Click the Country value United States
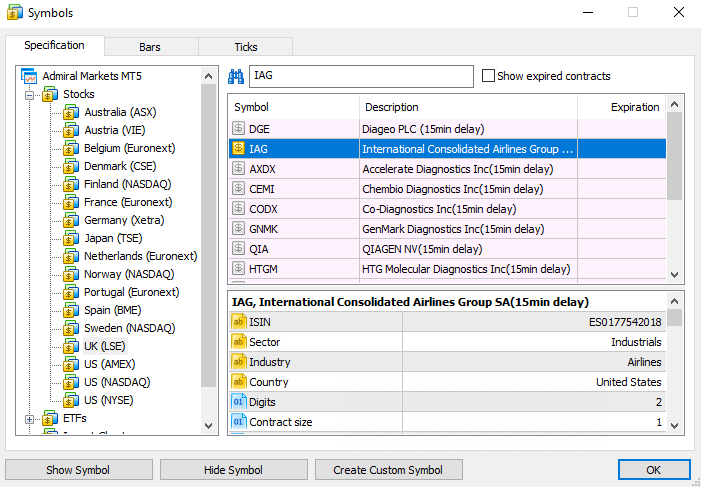 pyautogui.click(x=629, y=382)
